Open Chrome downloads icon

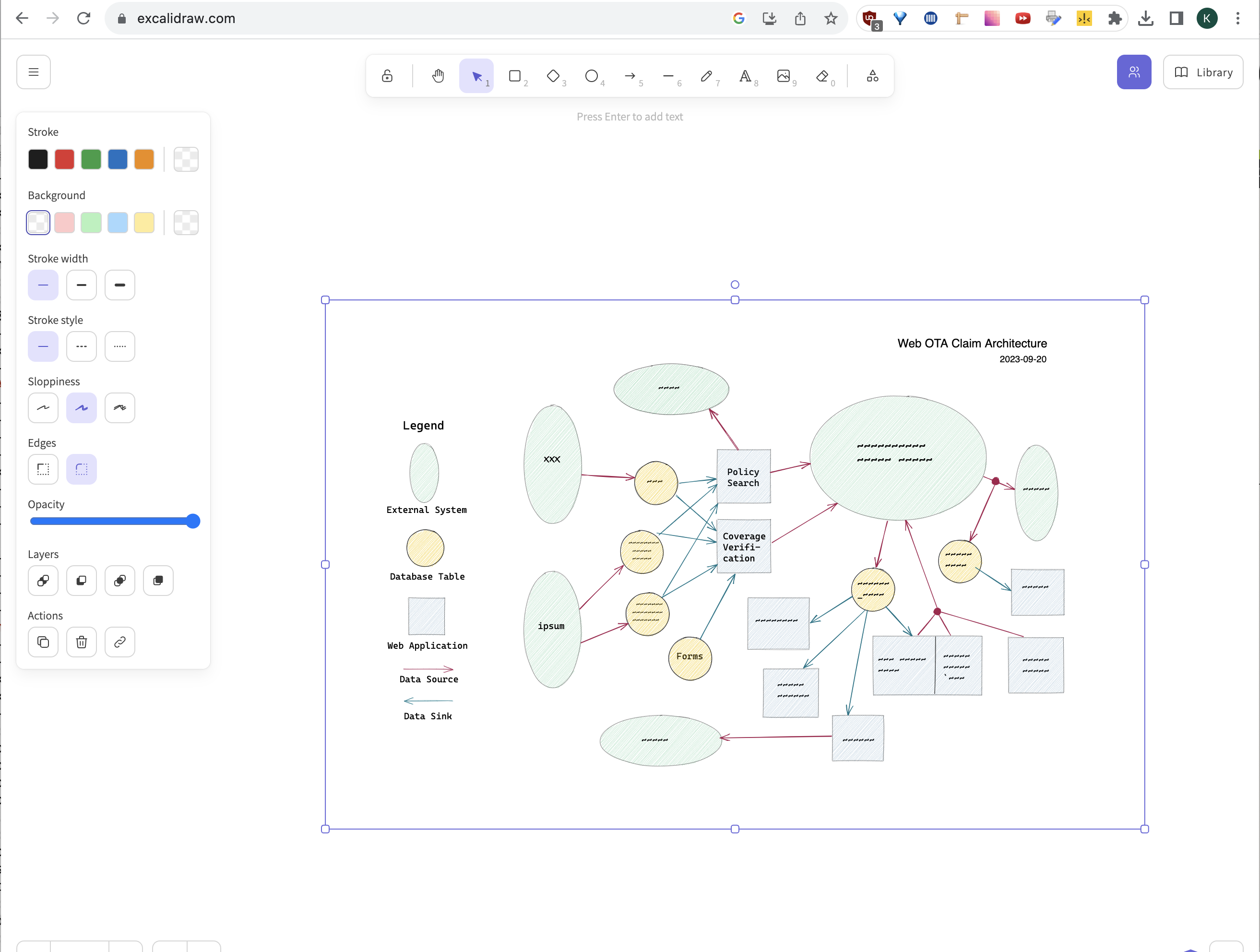(1145, 18)
